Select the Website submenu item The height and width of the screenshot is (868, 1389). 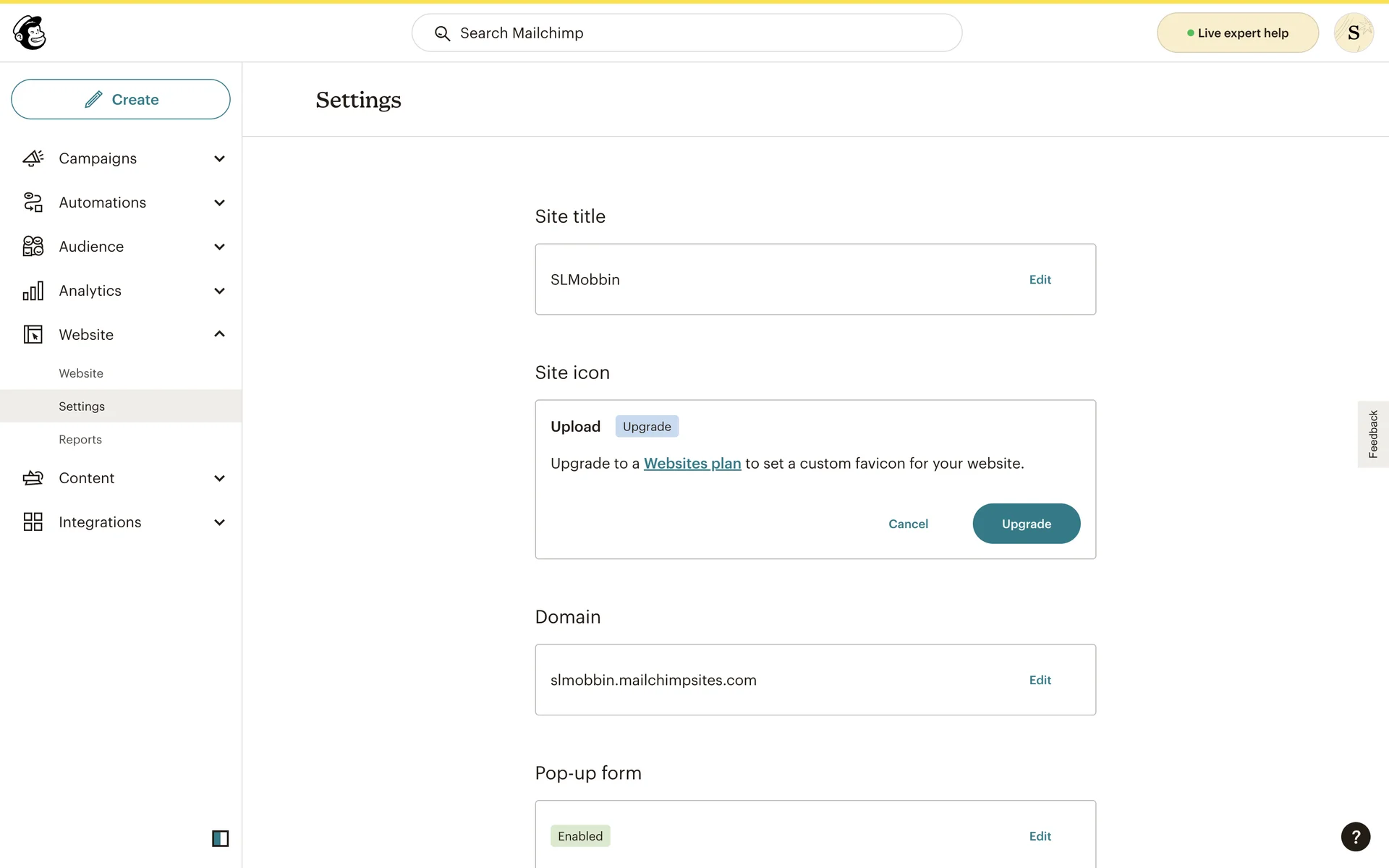[x=81, y=373]
